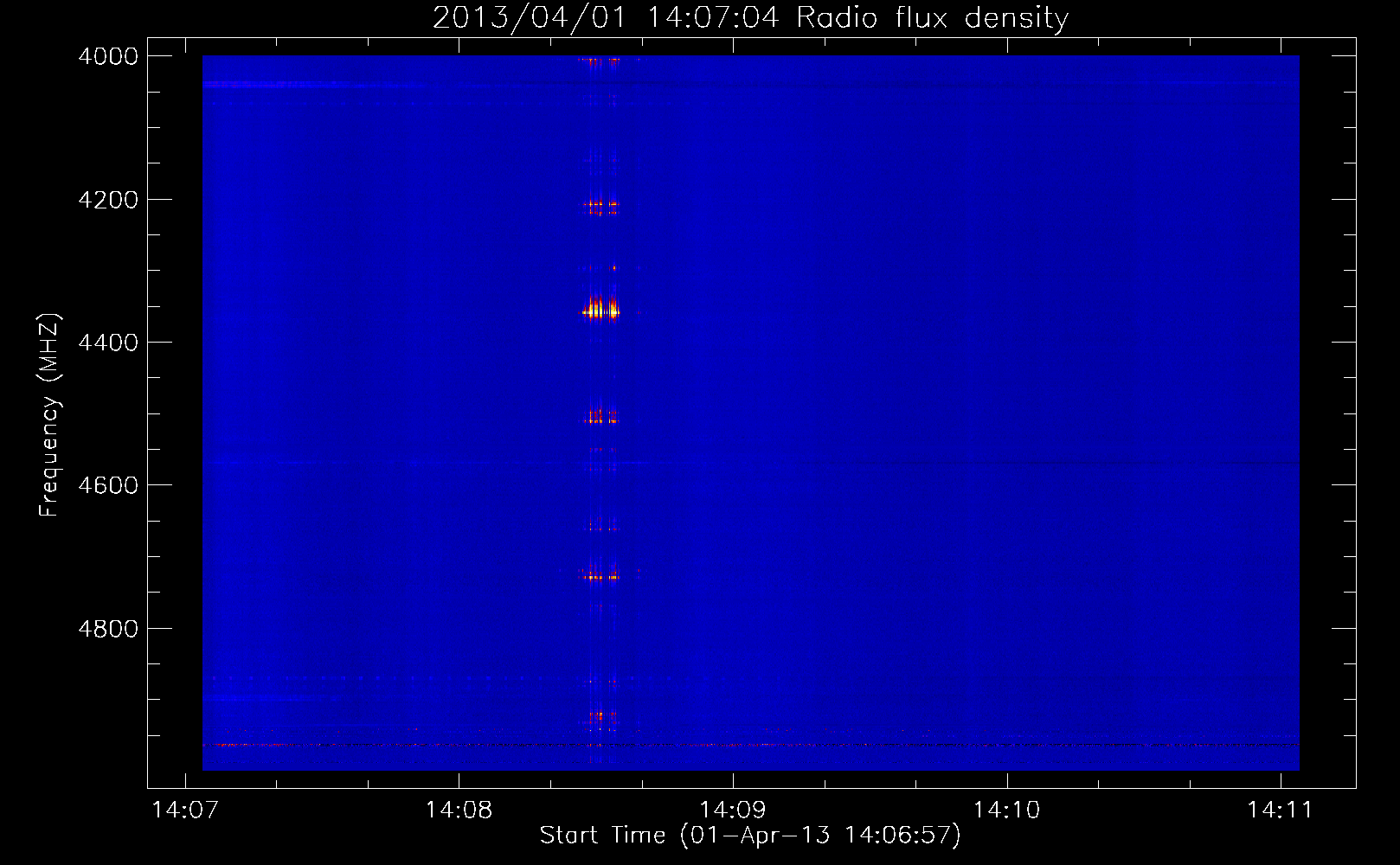This screenshot has height=865, width=1400.
Task: Select the 4000 frequency tick label
Action: click(108, 56)
